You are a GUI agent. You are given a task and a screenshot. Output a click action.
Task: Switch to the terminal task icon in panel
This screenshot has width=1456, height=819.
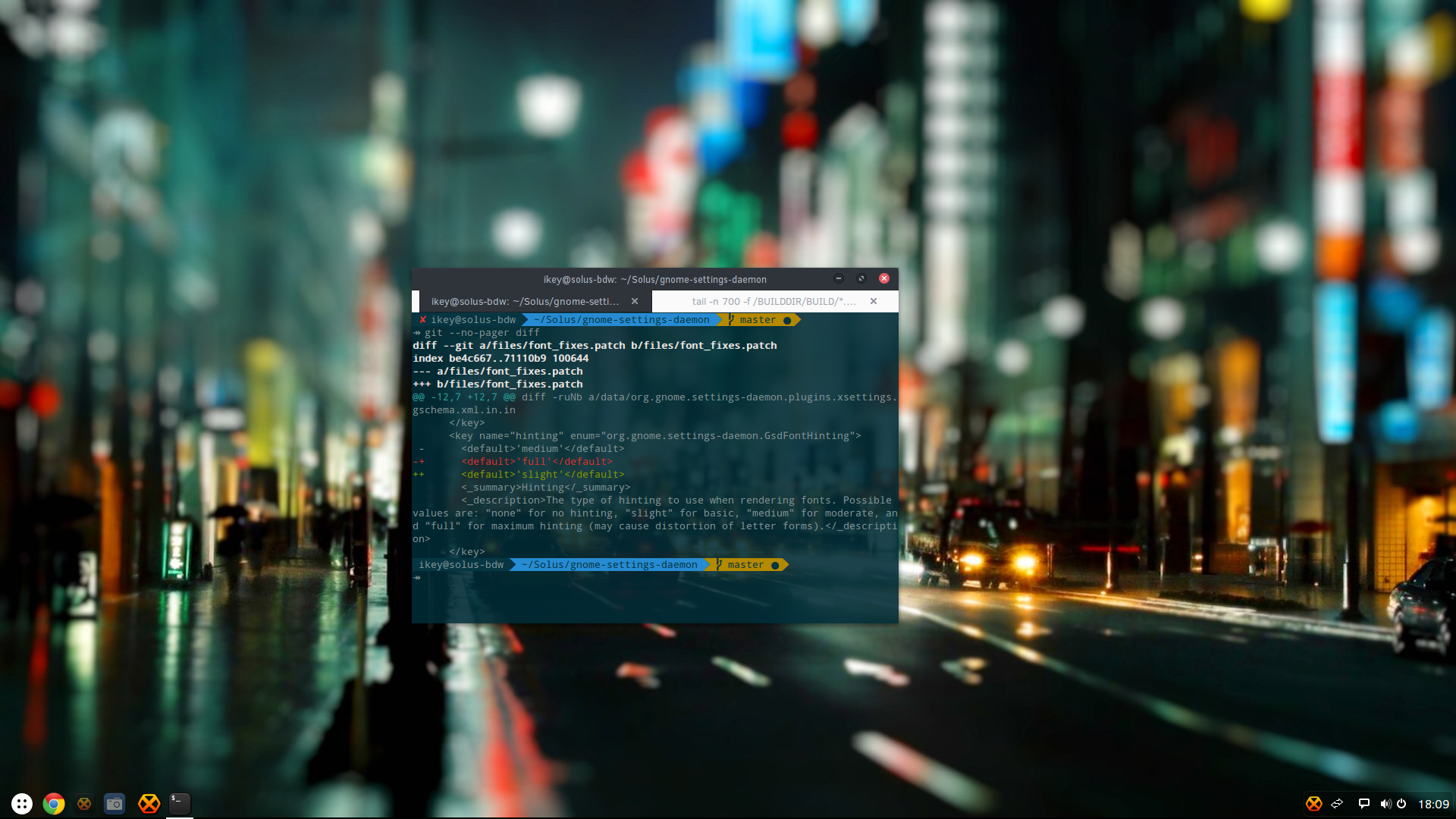click(x=180, y=804)
